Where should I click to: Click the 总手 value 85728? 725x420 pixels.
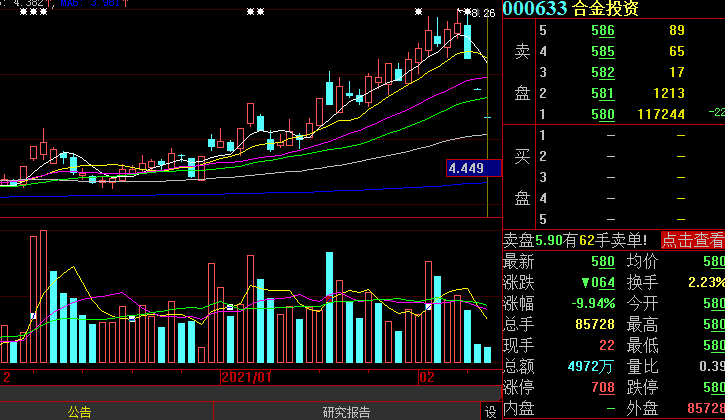click(595, 324)
